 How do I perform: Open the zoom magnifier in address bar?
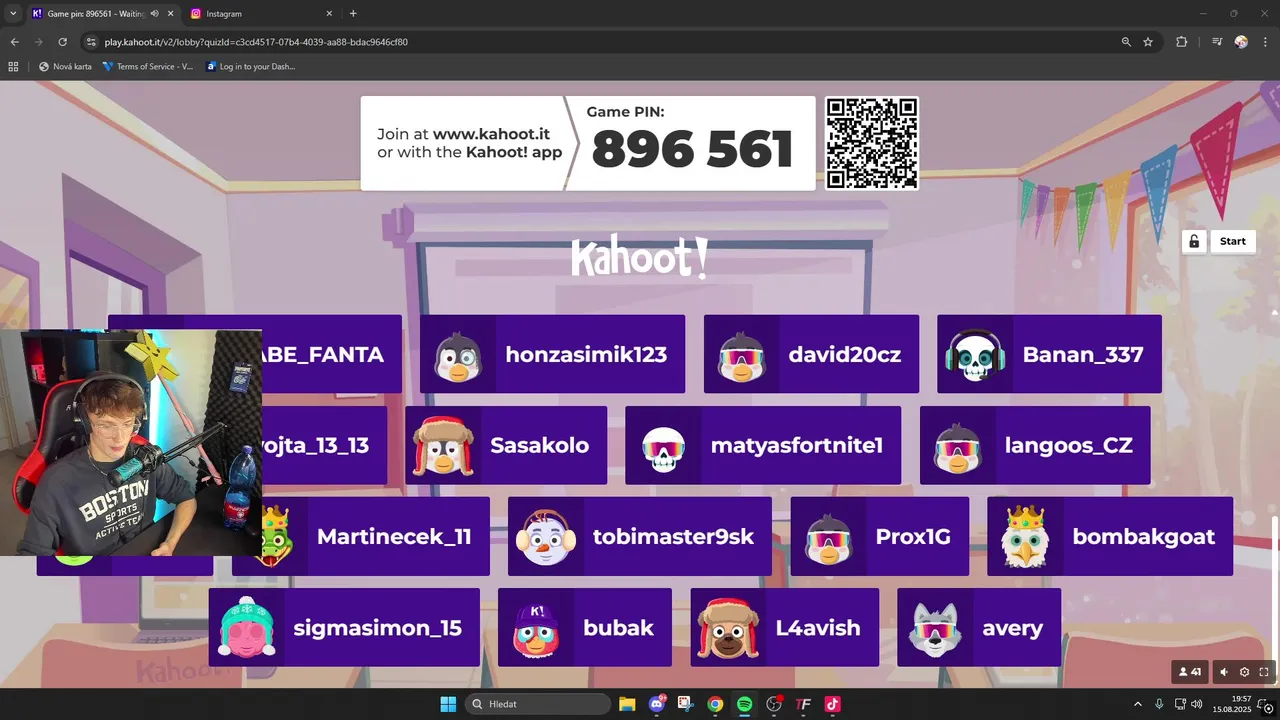[1126, 42]
